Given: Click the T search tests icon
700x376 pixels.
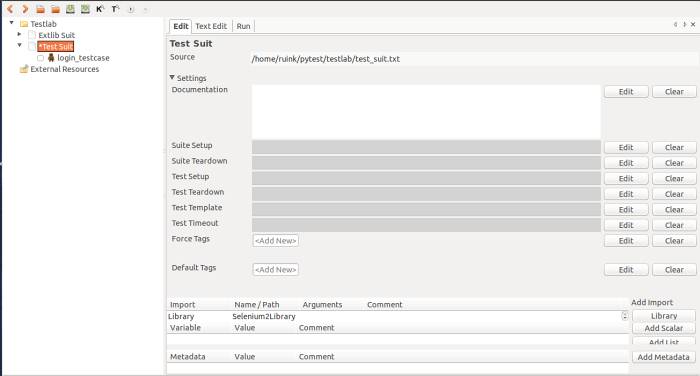Looking at the screenshot, I should (x=115, y=9).
